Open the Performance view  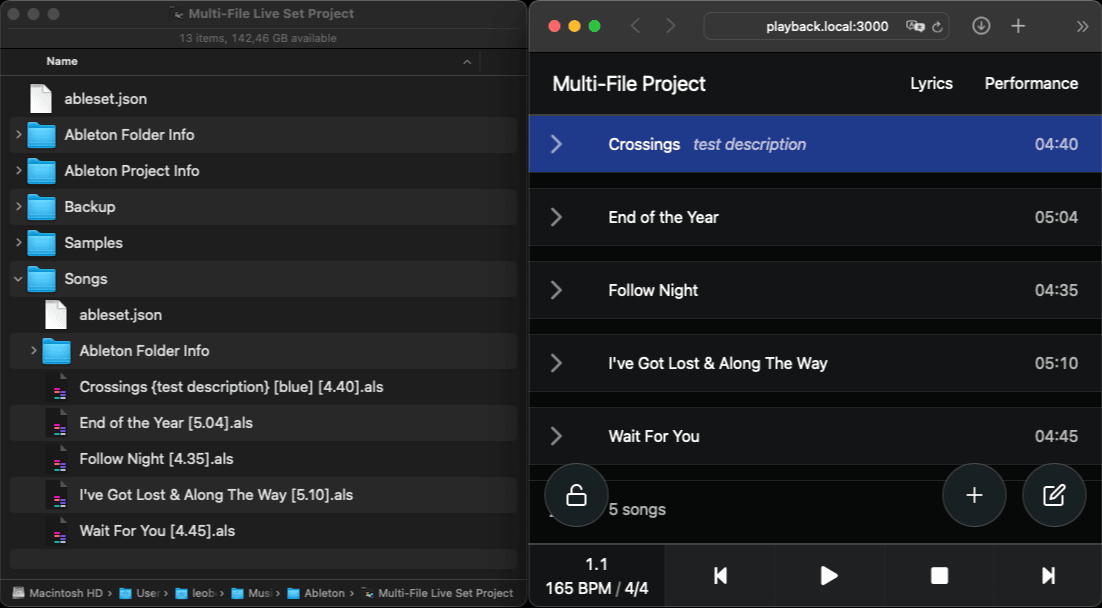tap(1031, 83)
